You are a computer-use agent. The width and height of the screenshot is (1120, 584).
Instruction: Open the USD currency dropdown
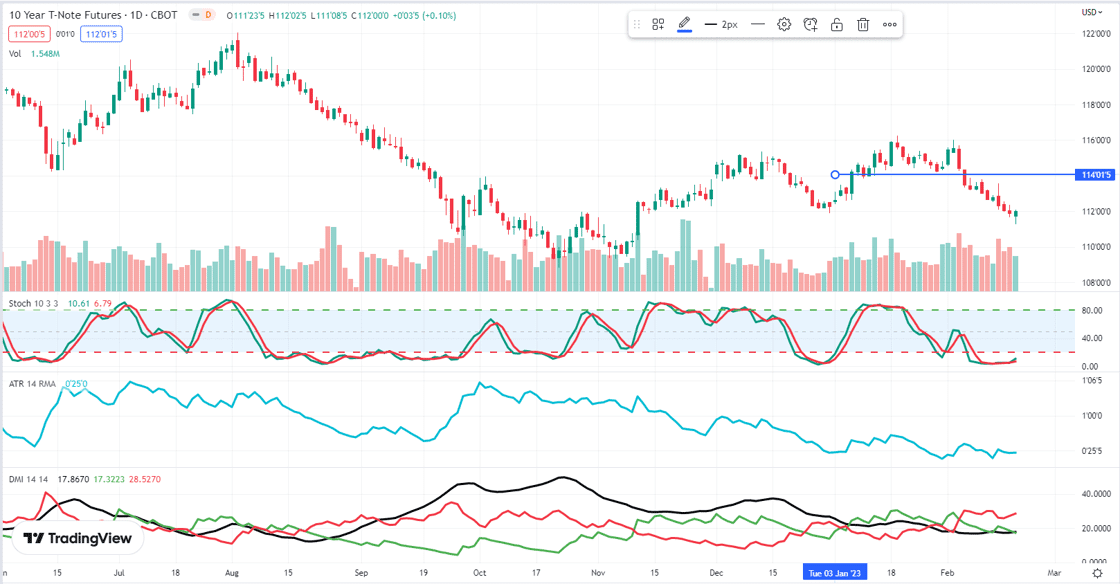(1091, 12)
